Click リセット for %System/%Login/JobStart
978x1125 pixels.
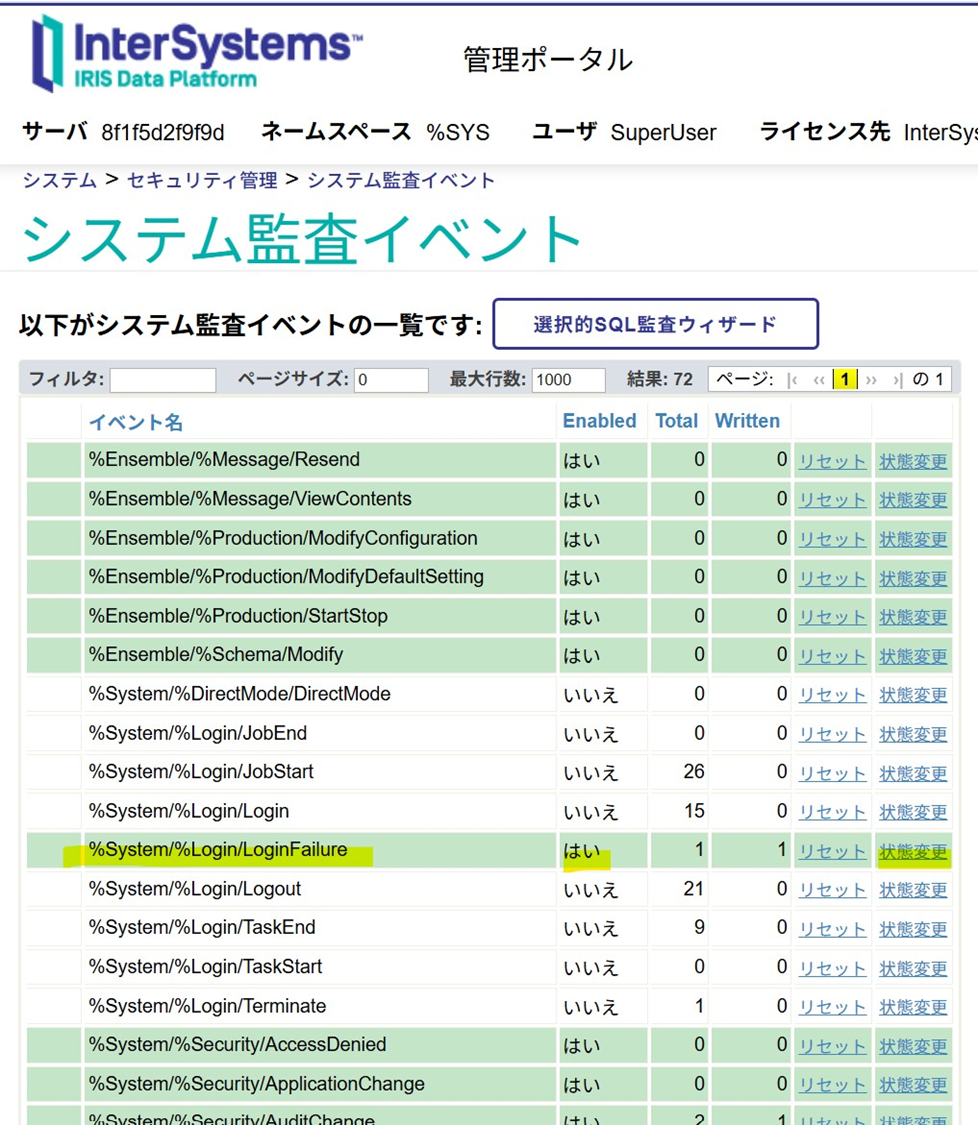pos(831,774)
